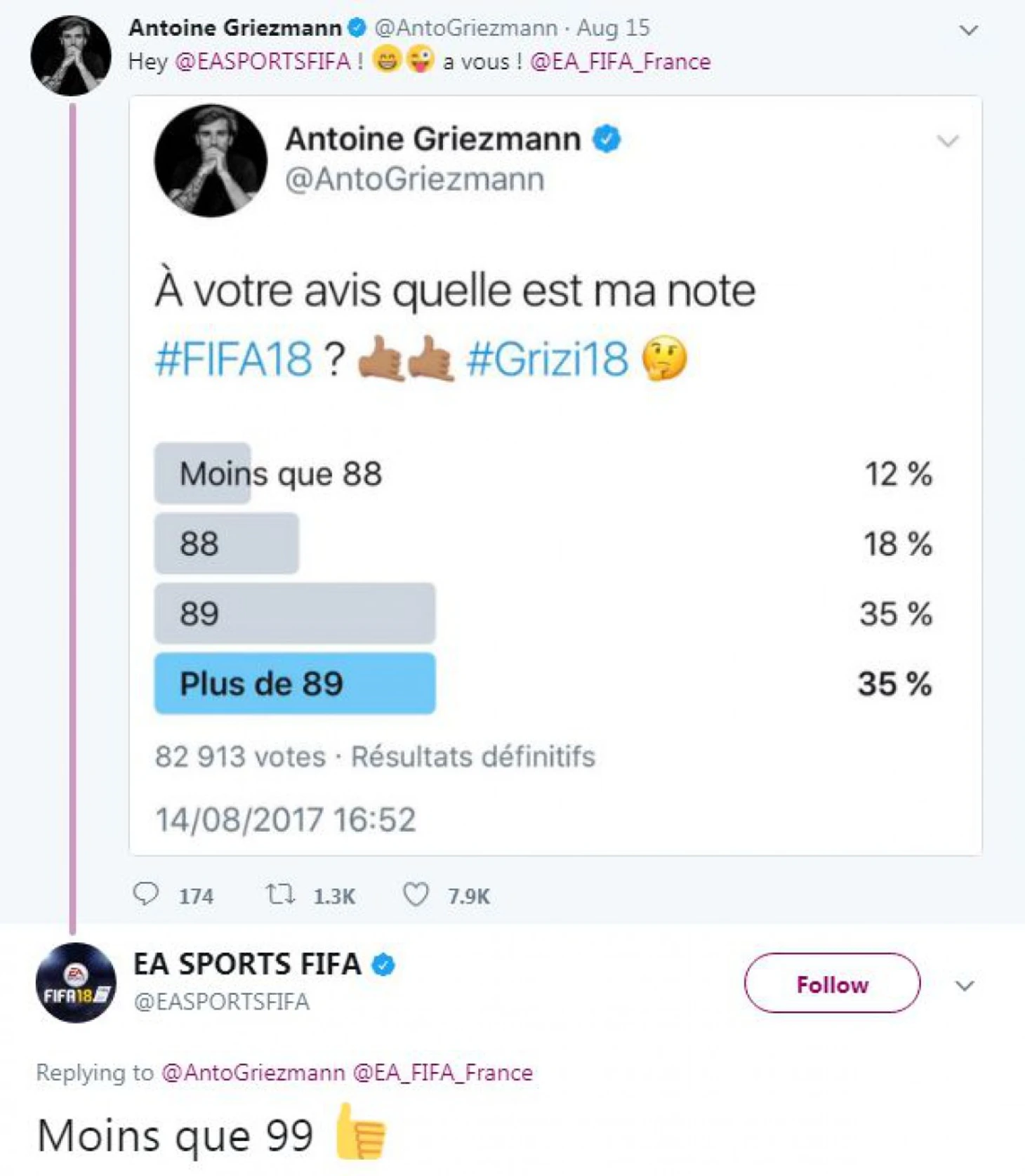Viewport: 1025px width, 1176px height.
Task: Open the #Grizi18 hashtag
Action: tap(548, 359)
